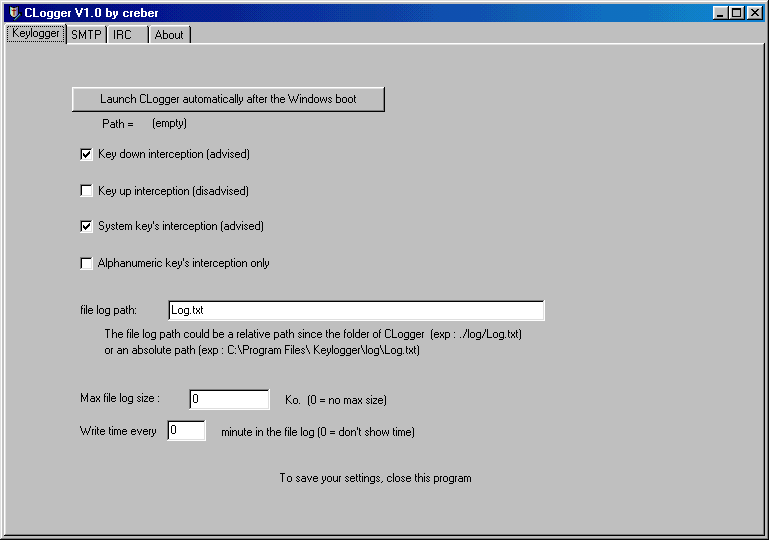Enable Key up interception (disadvised)

point(87,191)
